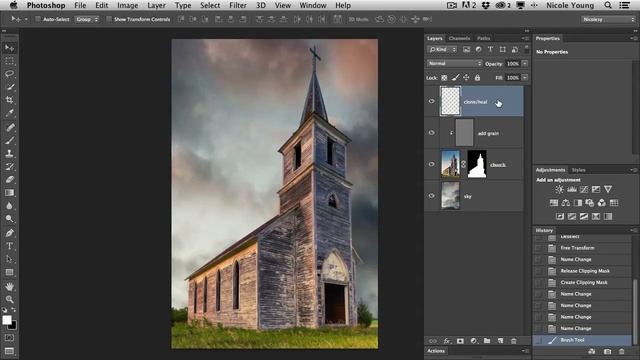The width and height of the screenshot is (640, 360).
Task: Open the Select menu
Action: (x=210, y=5)
